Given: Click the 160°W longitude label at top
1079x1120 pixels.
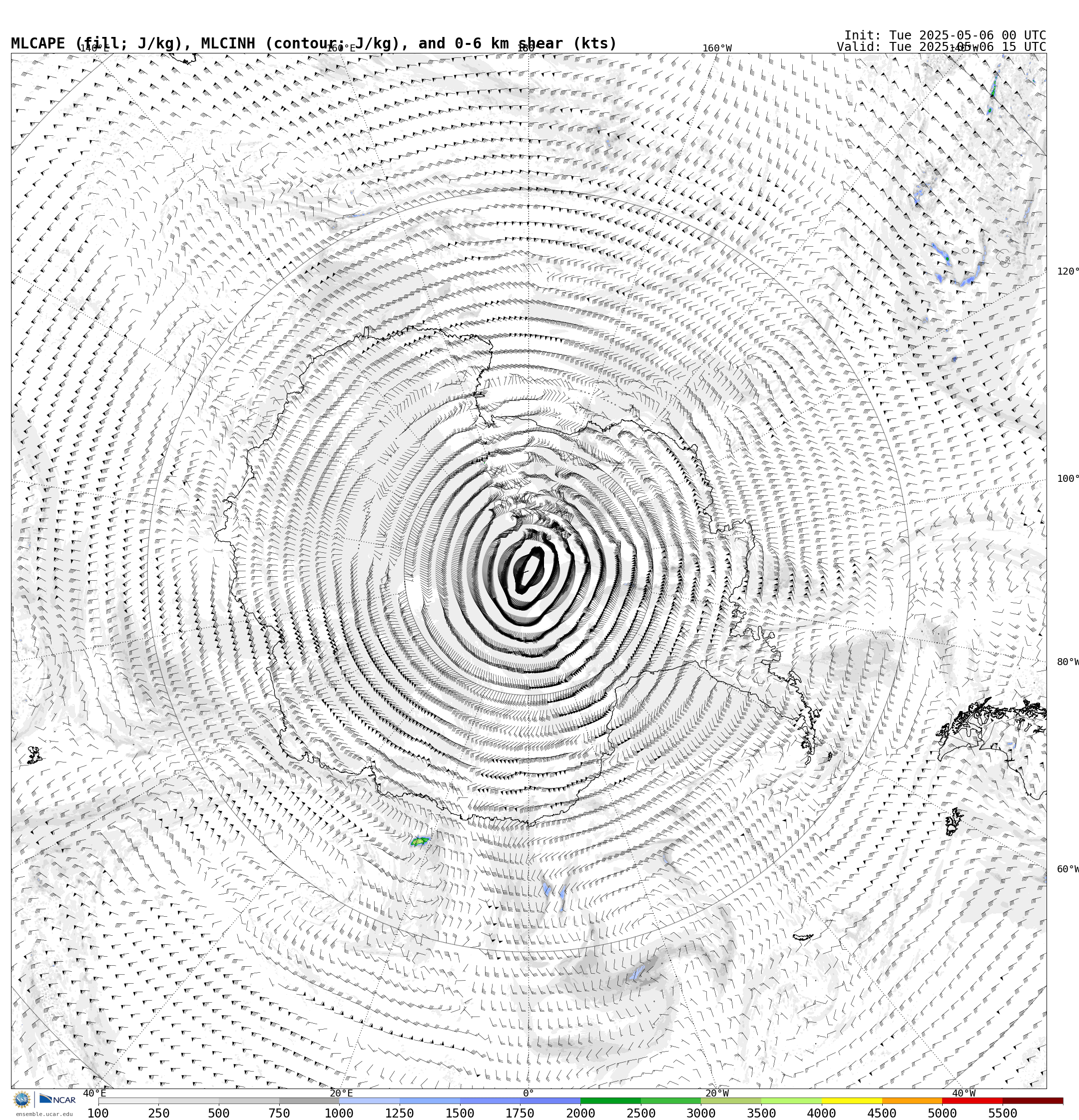Looking at the screenshot, I should click(717, 48).
